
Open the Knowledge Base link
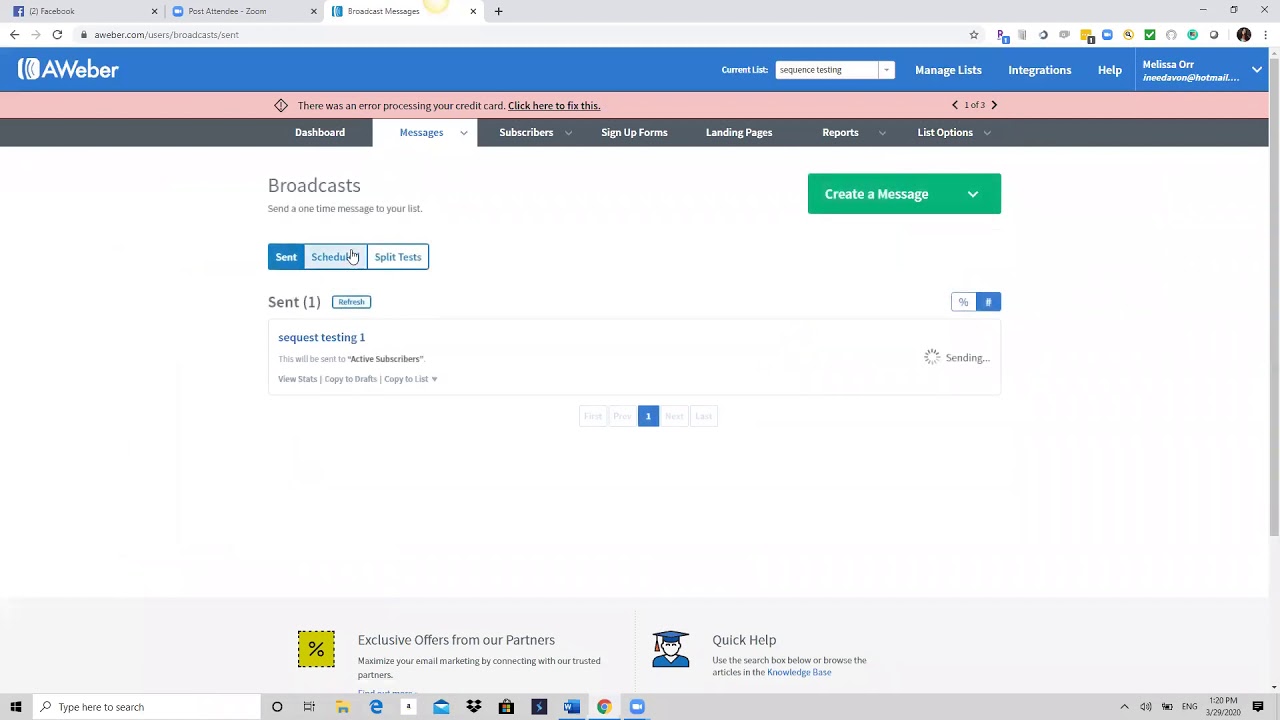tap(799, 673)
